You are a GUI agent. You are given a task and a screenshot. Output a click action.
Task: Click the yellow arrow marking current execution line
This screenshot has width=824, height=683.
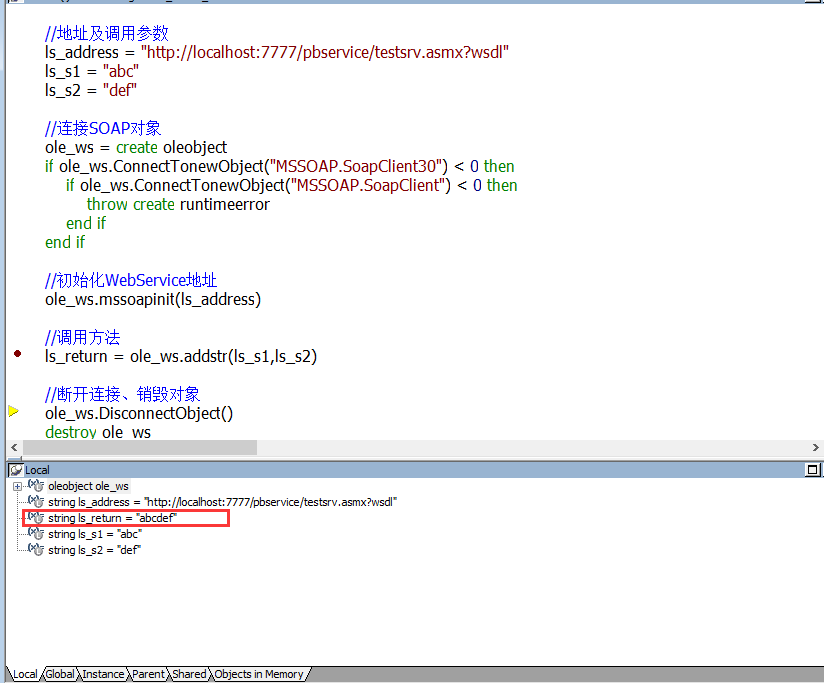click(x=14, y=409)
